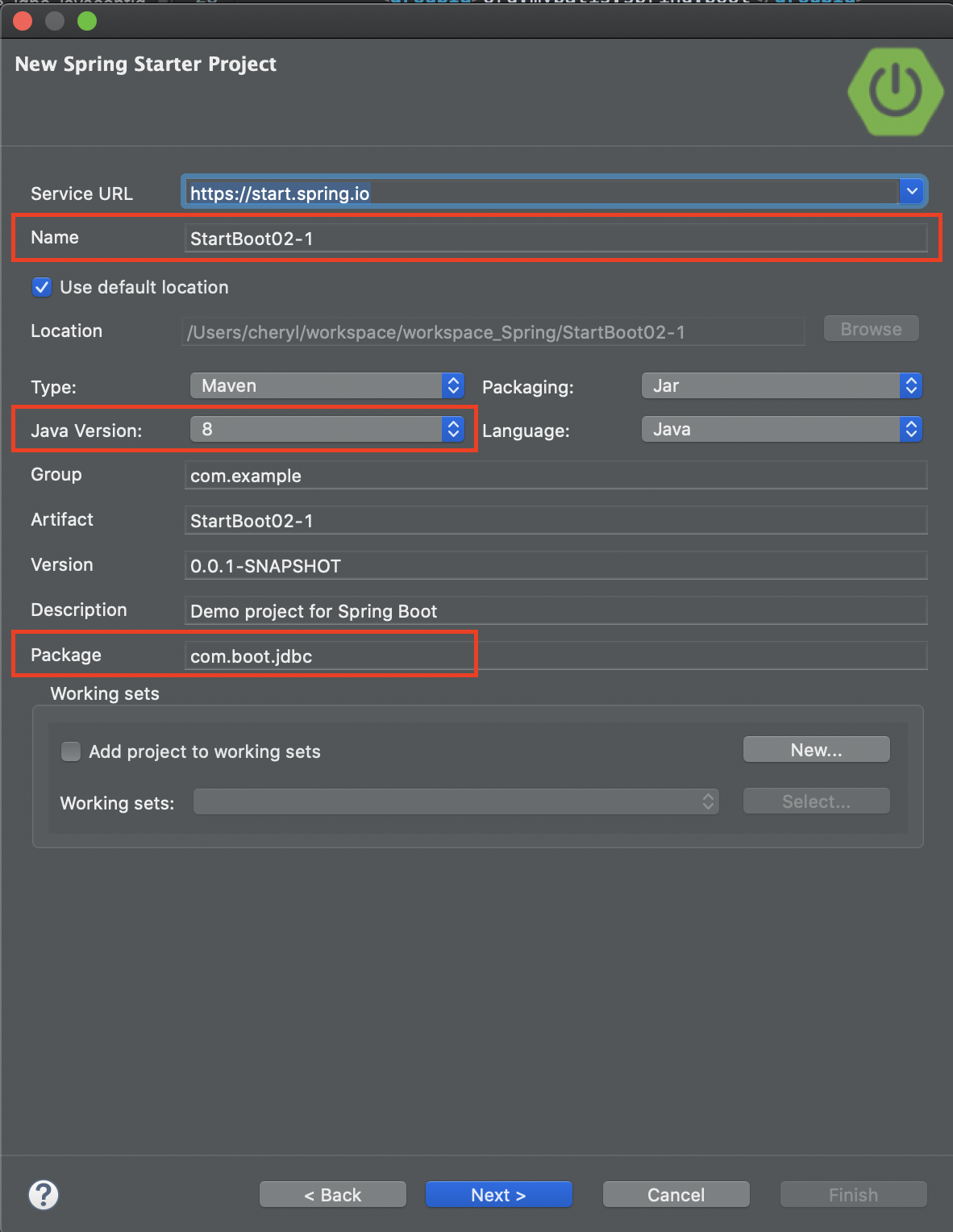Click the Service URL text field
Image resolution: width=953 pixels, height=1232 pixels.
pos(540,193)
